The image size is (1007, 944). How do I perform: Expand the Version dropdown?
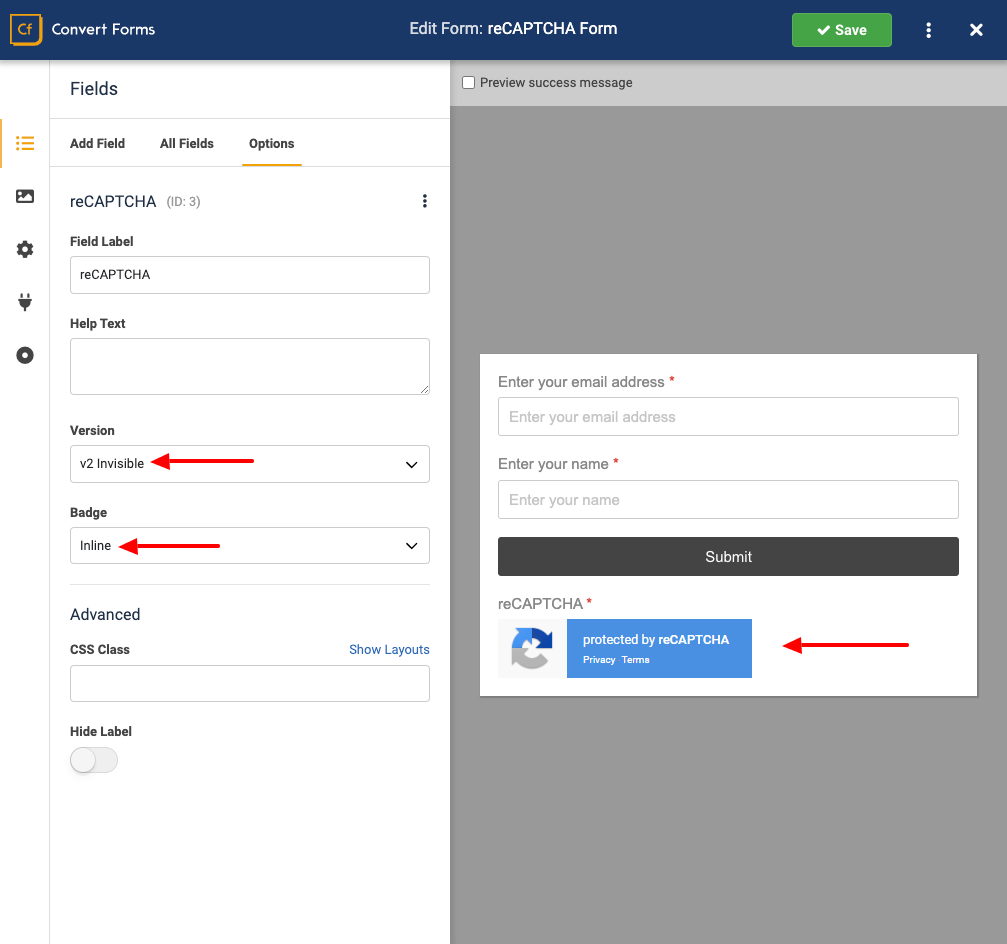pyautogui.click(x=249, y=464)
